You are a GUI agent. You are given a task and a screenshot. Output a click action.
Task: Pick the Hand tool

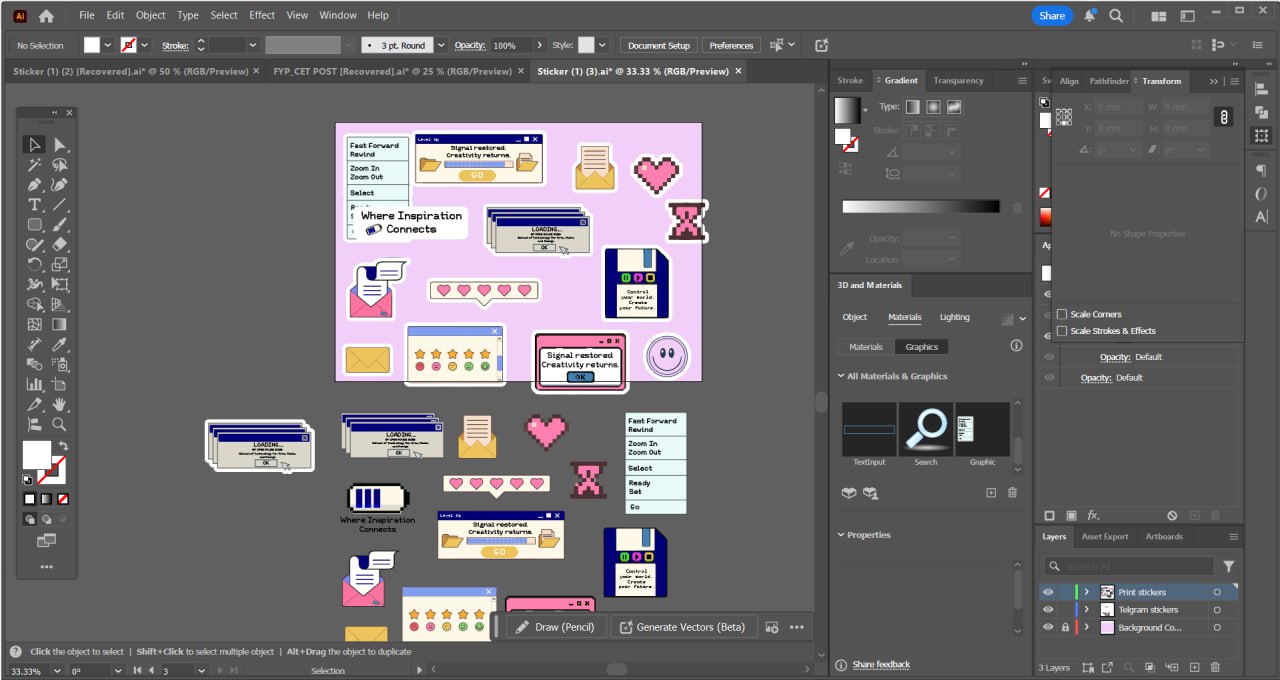[60, 404]
